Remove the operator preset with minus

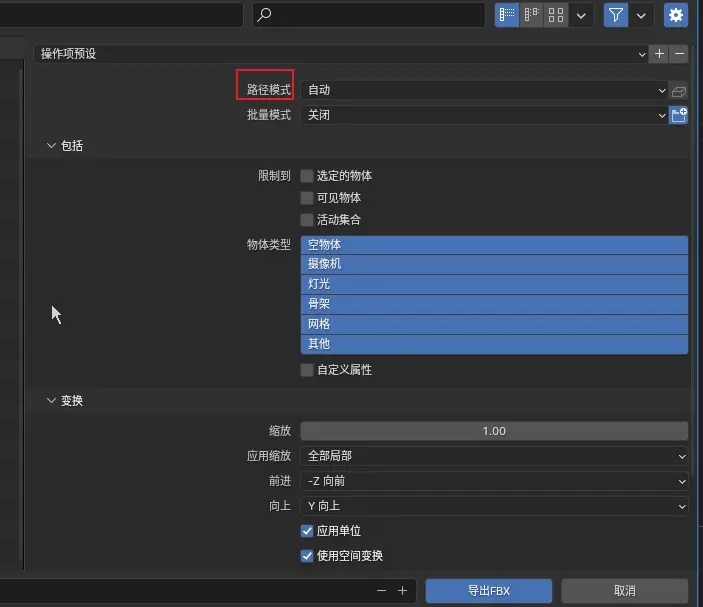point(679,54)
